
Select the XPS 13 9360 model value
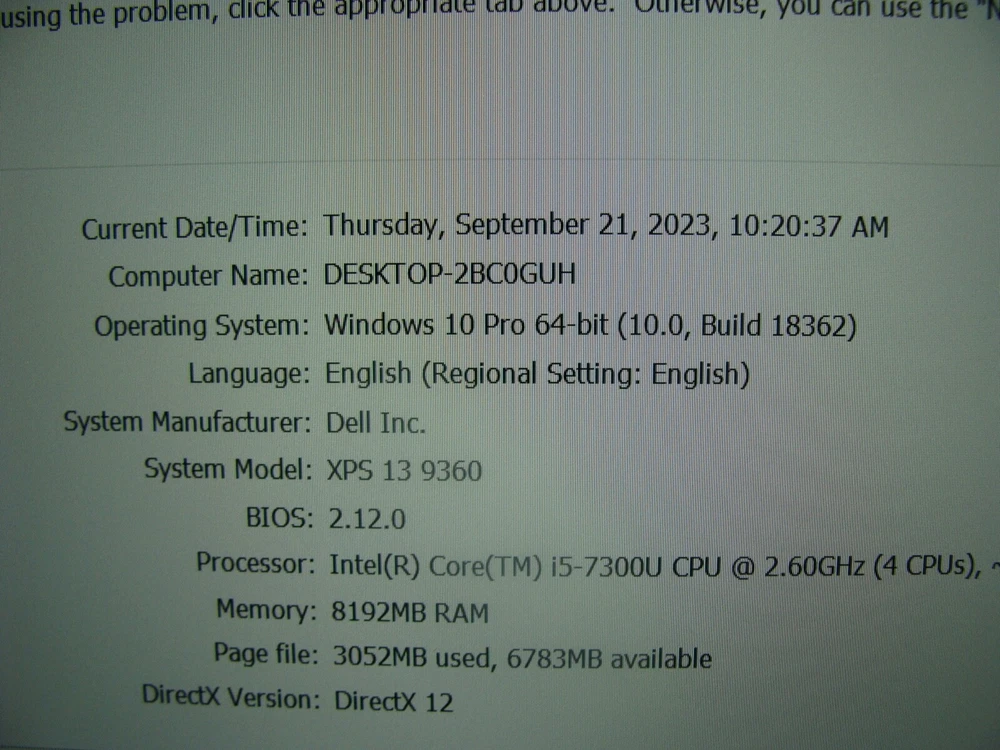(404, 470)
